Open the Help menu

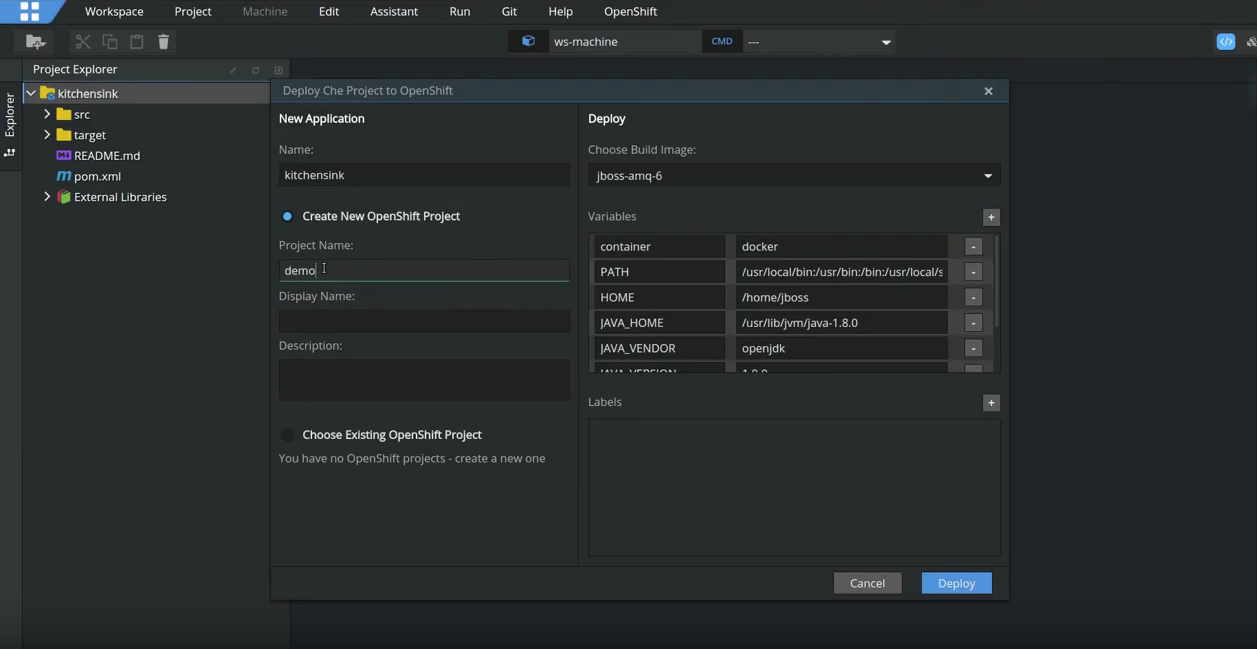click(561, 11)
